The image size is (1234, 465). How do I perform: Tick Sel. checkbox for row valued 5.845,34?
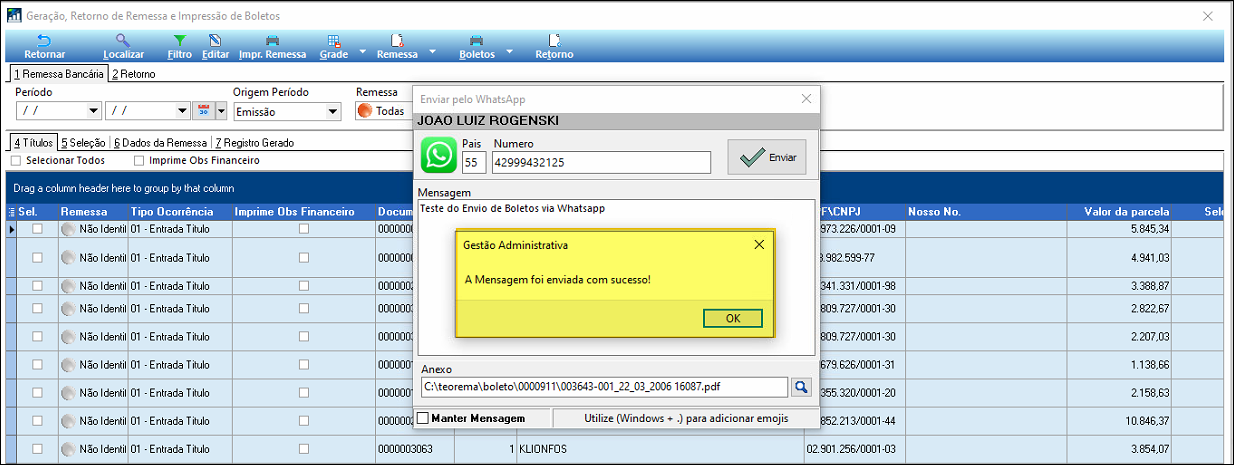pos(37,229)
